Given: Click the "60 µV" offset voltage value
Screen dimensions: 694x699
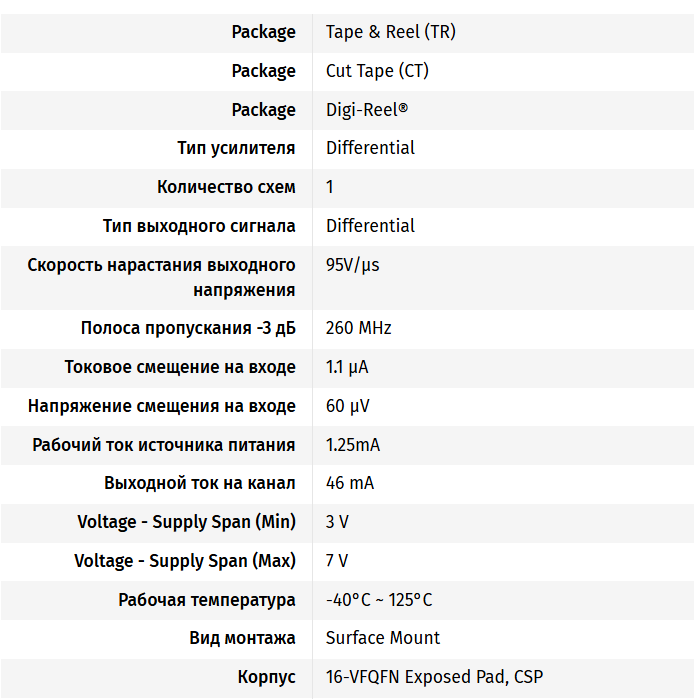Looking at the screenshot, I should [348, 406].
